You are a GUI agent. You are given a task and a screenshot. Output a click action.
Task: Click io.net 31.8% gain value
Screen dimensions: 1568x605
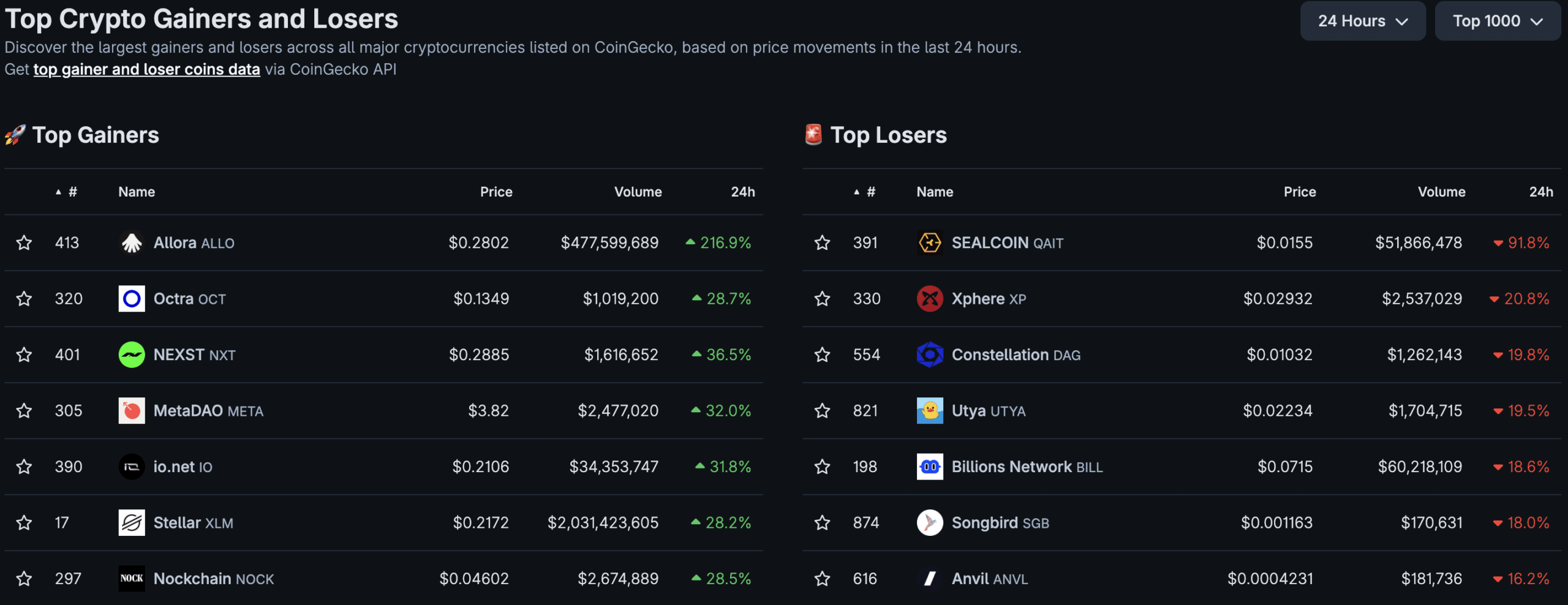pyautogui.click(x=723, y=467)
